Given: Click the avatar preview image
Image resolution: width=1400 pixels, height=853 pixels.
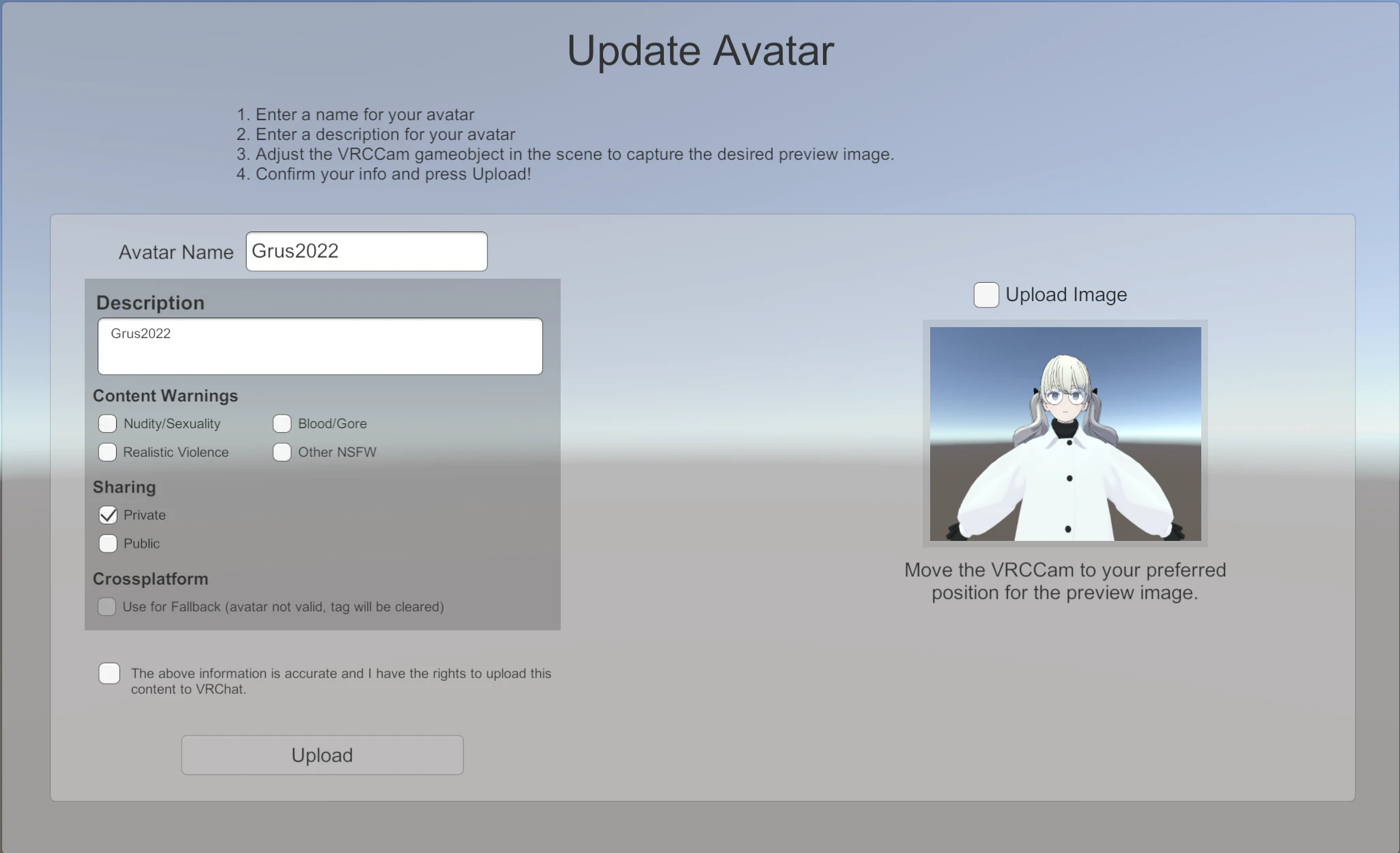Looking at the screenshot, I should pyautogui.click(x=1065, y=434).
